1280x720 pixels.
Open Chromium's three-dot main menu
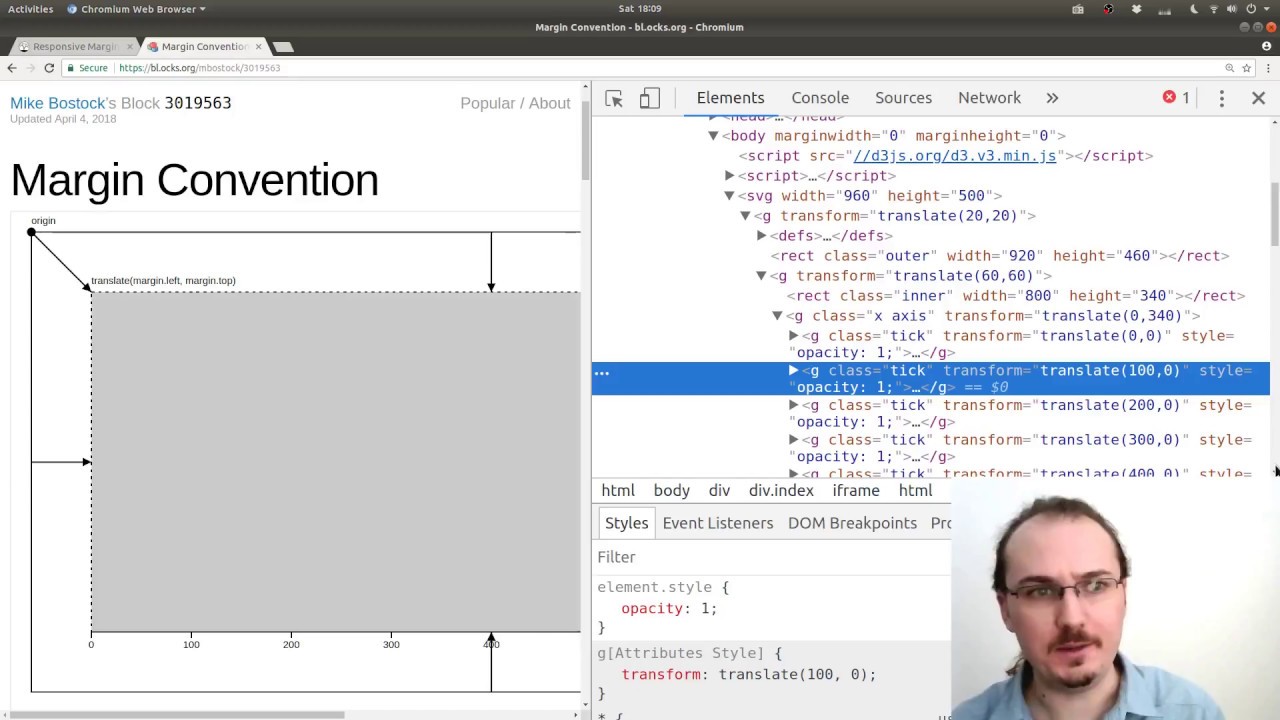pos(1267,68)
